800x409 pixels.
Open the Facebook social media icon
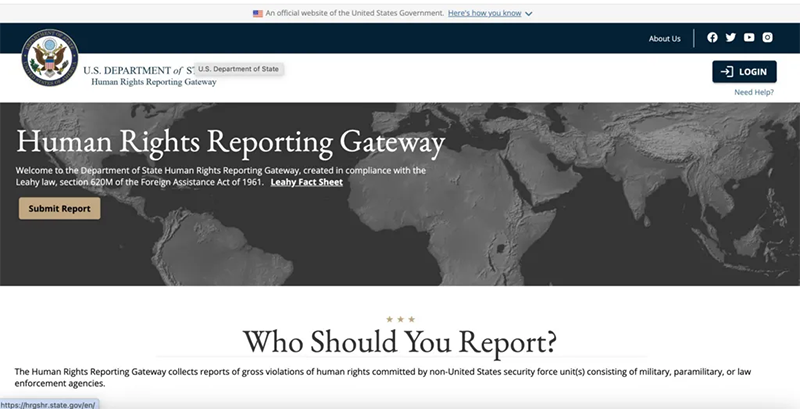pyautogui.click(x=713, y=38)
